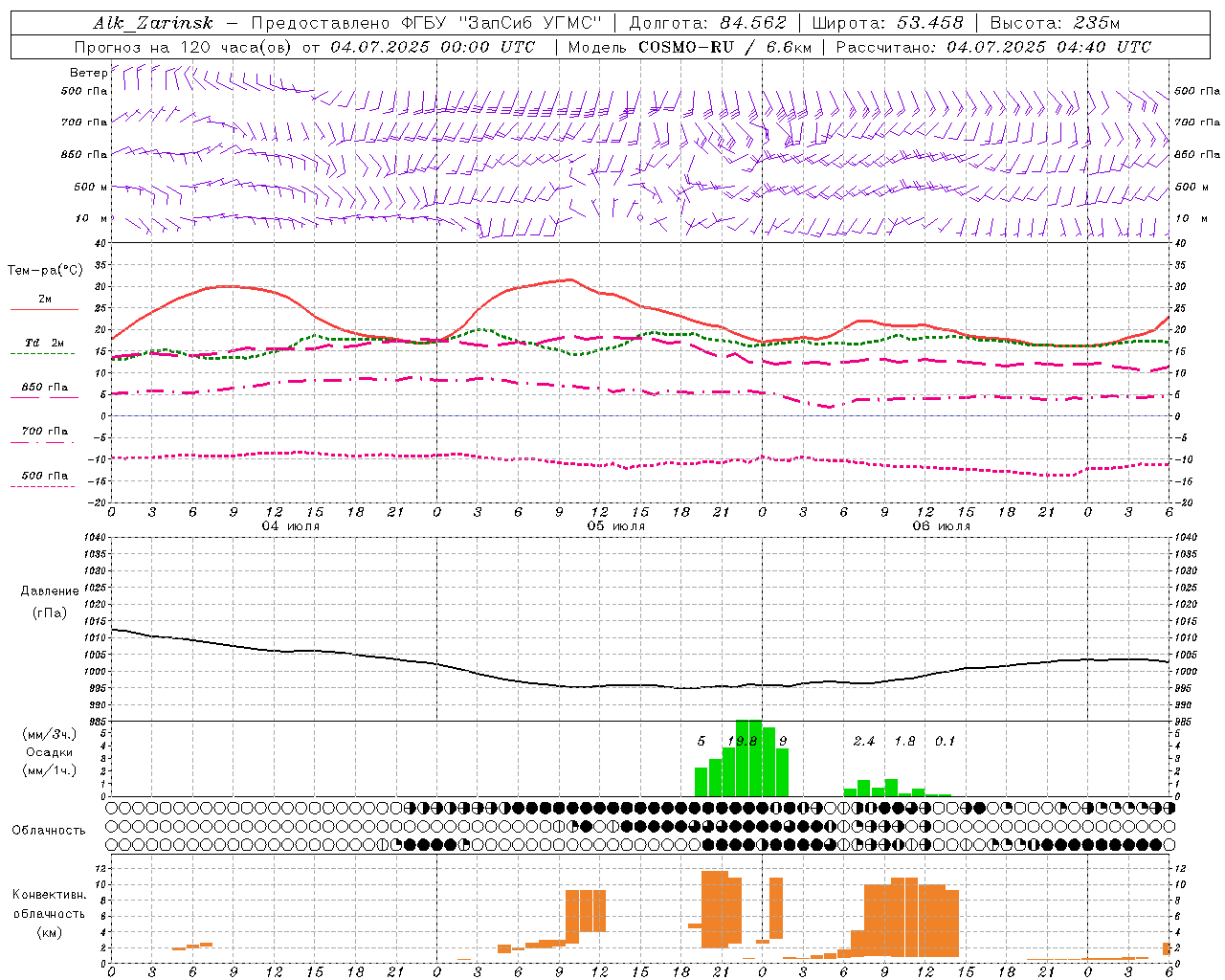The height and width of the screenshot is (980, 1225).
Task: Select the 04 июля date label
Action: 291,526
